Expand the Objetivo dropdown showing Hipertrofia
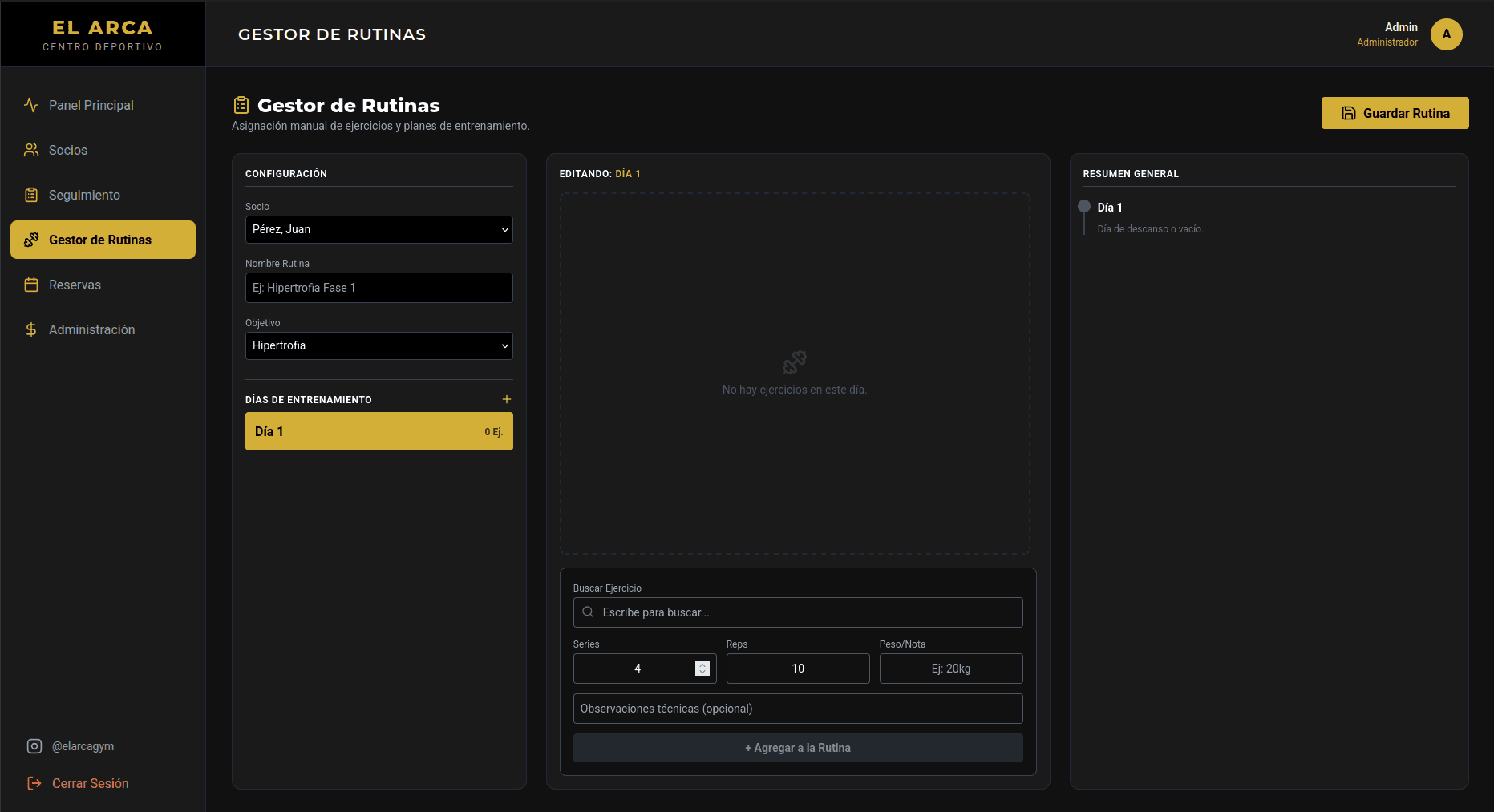This screenshot has width=1494, height=812. click(x=379, y=345)
